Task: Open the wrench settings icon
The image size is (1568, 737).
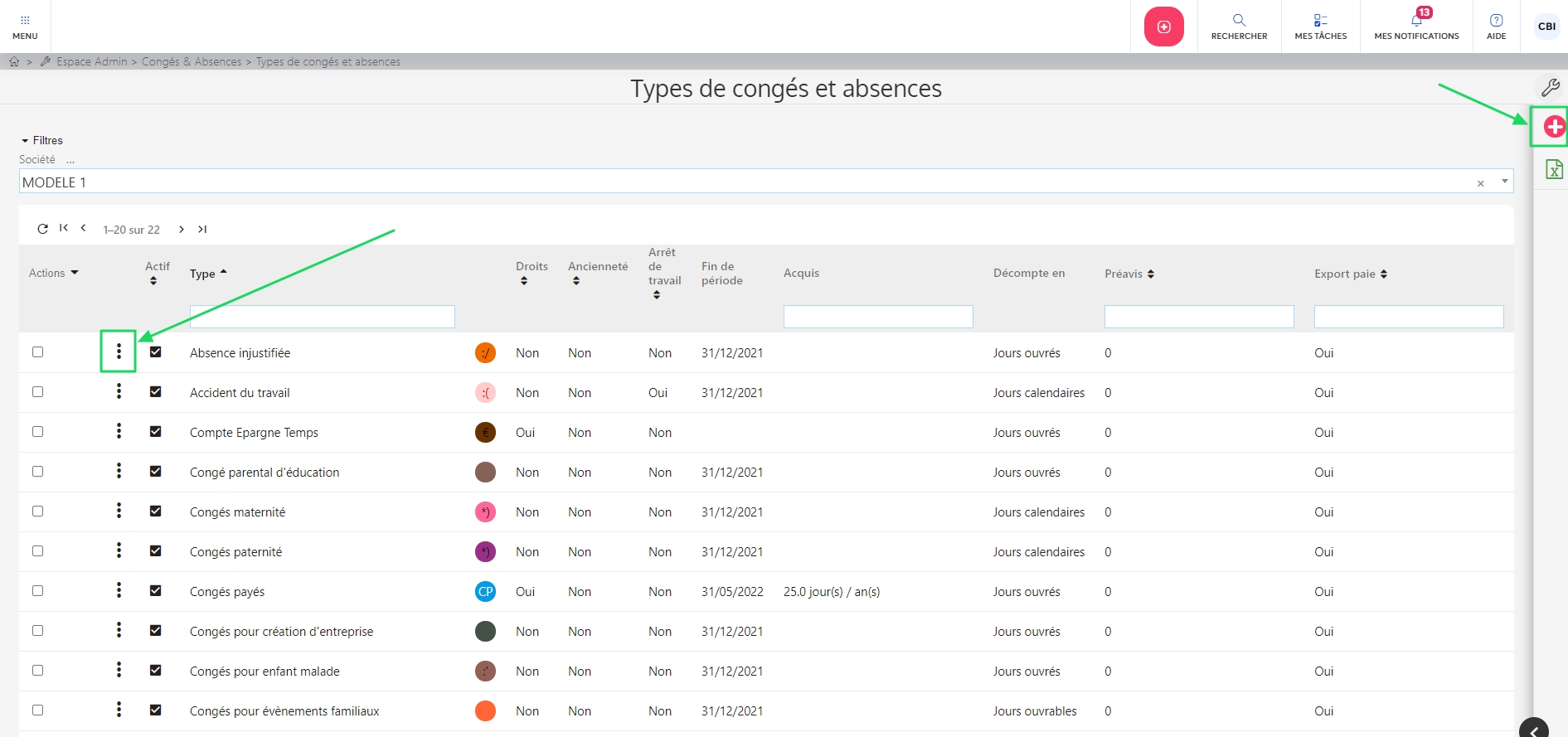Action: pyautogui.click(x=1550, y=87)
